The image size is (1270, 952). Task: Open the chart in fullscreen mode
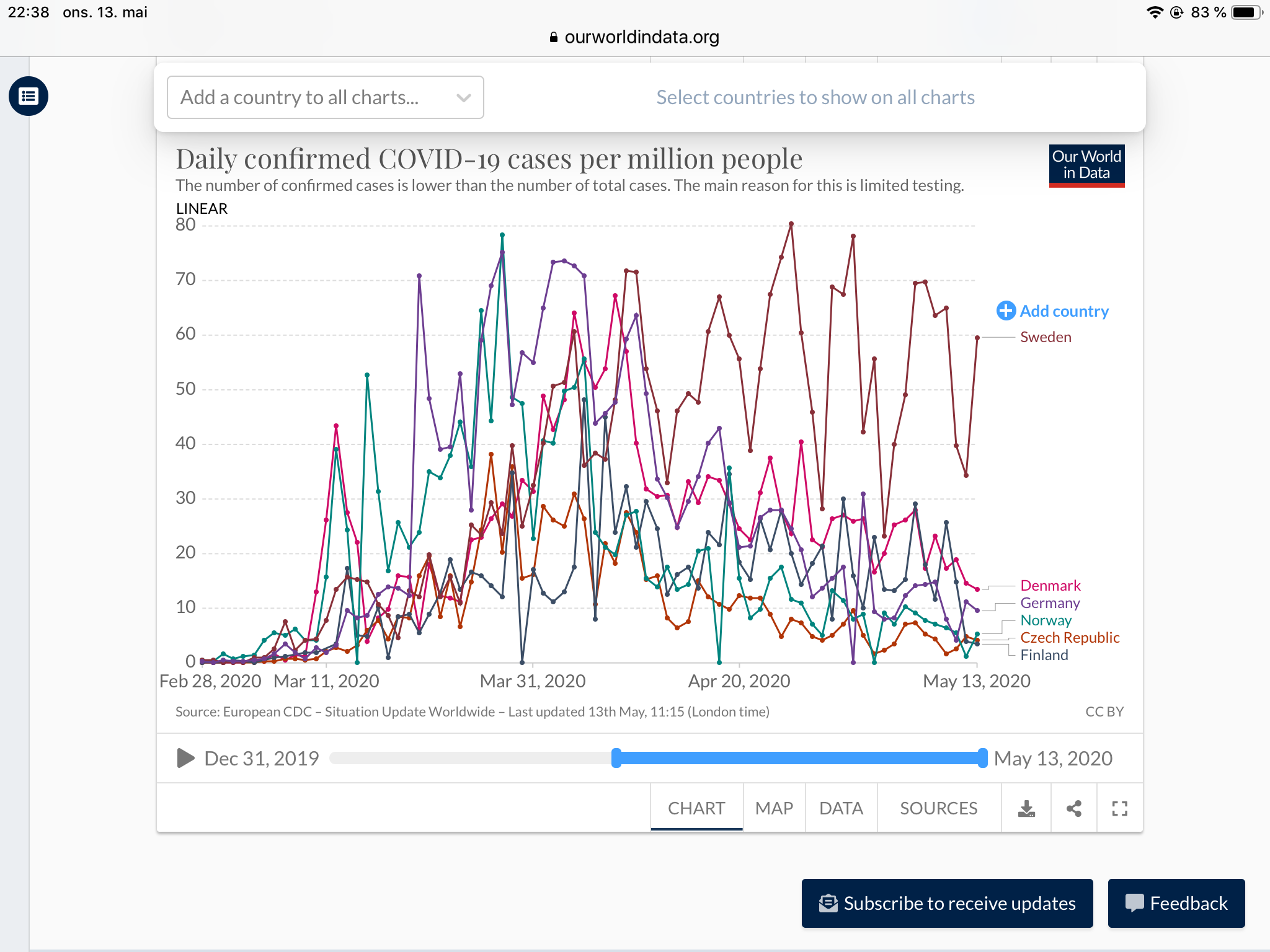click(1119, 808)
